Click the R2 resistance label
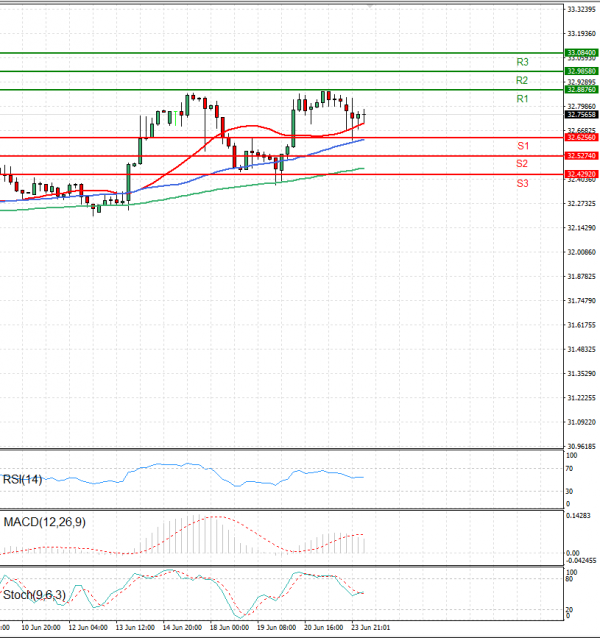This screenshot has width=600, height=638. [522, 81]
